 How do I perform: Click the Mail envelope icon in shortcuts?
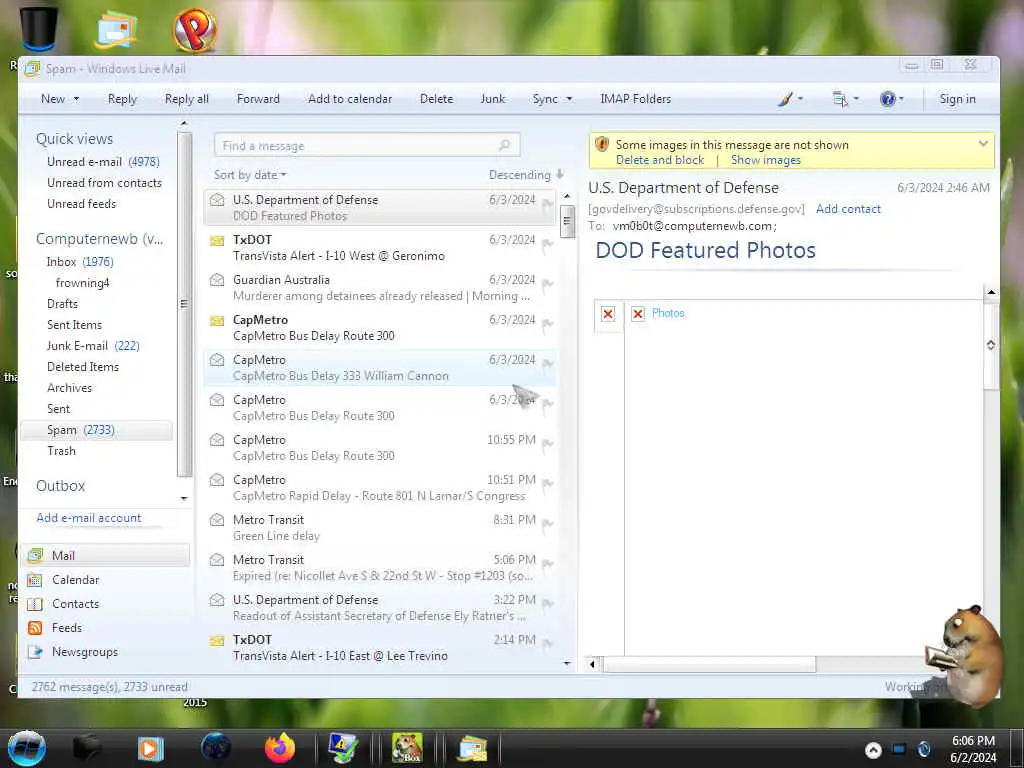click(x=35, y=556)
